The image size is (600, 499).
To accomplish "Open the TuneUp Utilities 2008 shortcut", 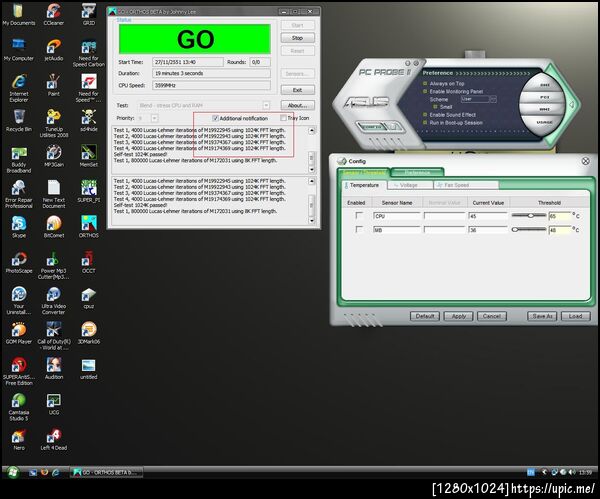I will click(54, 124).
